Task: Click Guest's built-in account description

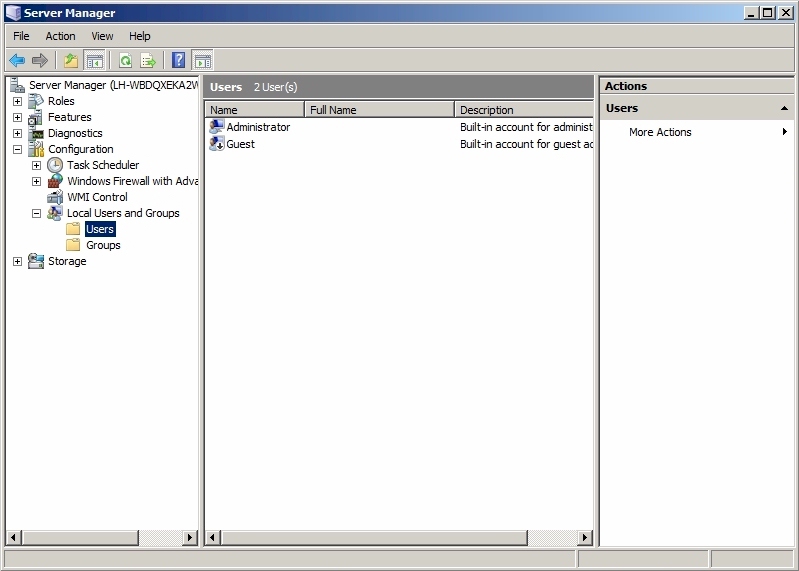Action: pos(526,144)
